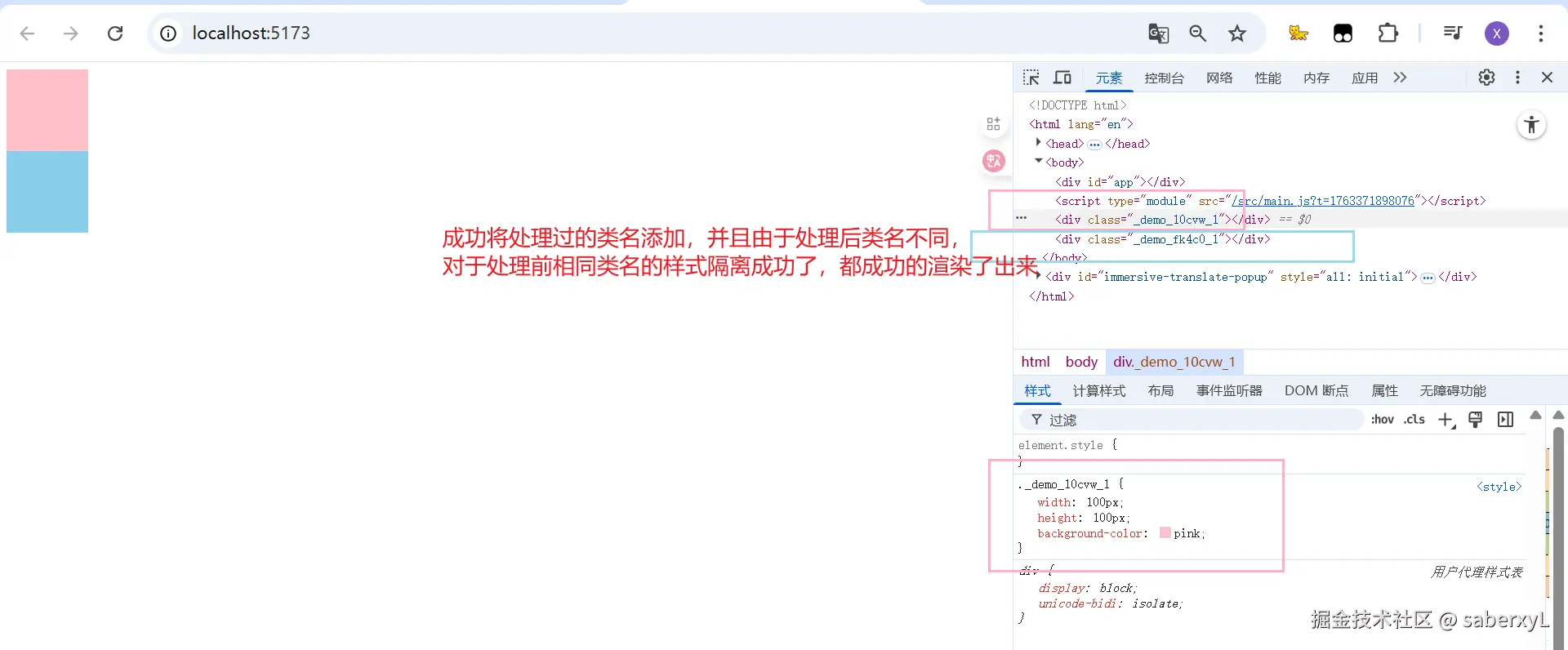The height and width of the screenshot is (650, 1568).
Task: Show collapsed contents of immersive-translate-popup div
Action: pyautogui.click(x=1428, y=278)
